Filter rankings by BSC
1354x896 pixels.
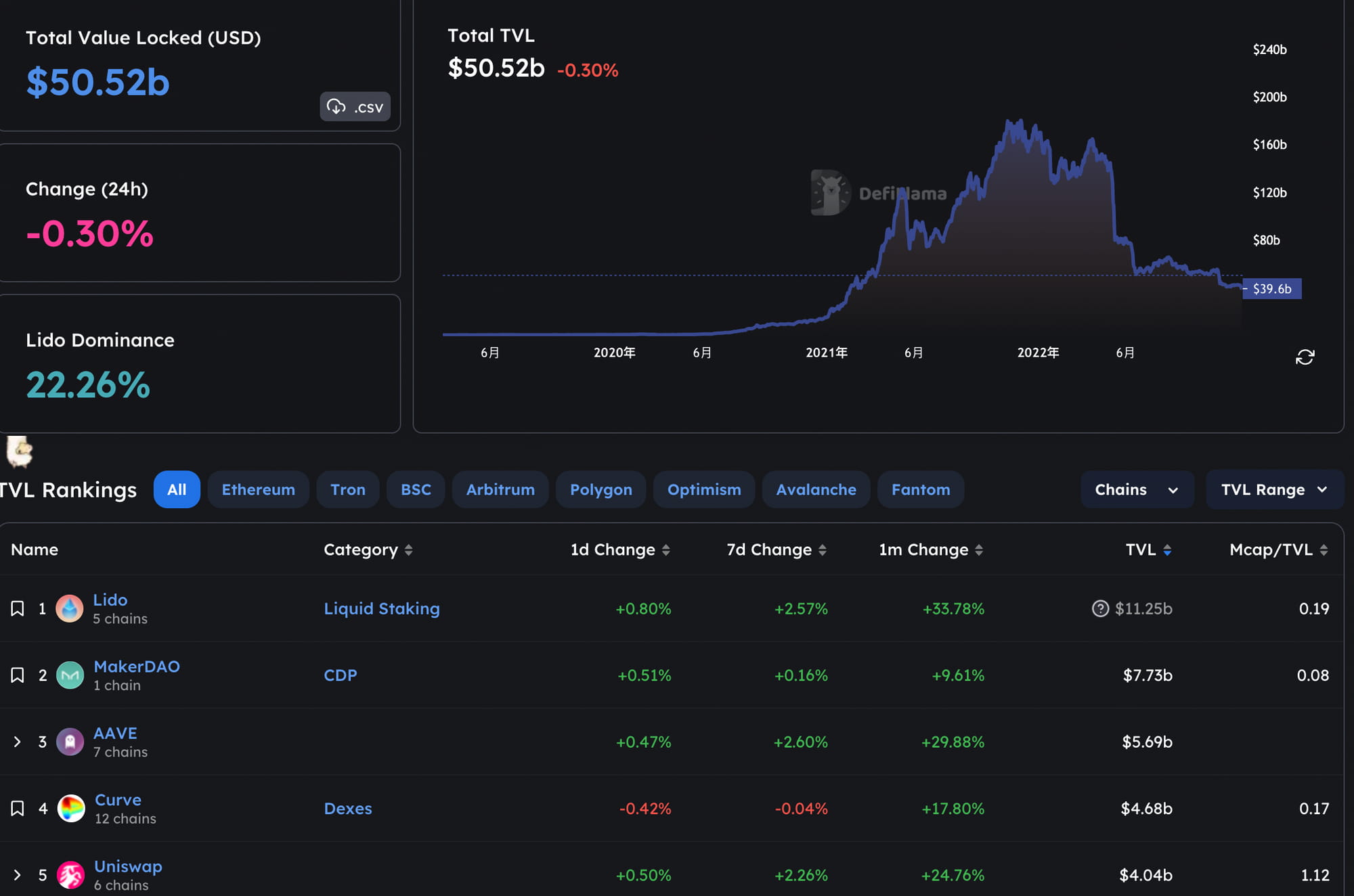[x=416, y=489]
